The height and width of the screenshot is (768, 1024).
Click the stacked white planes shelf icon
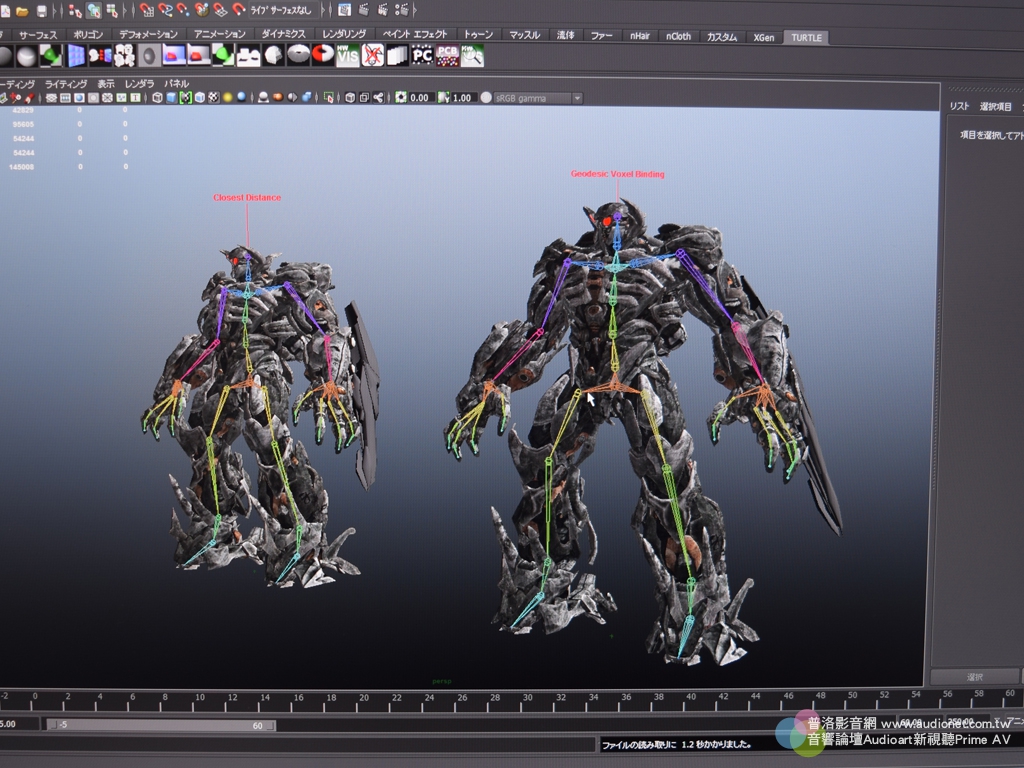(398, 56)
